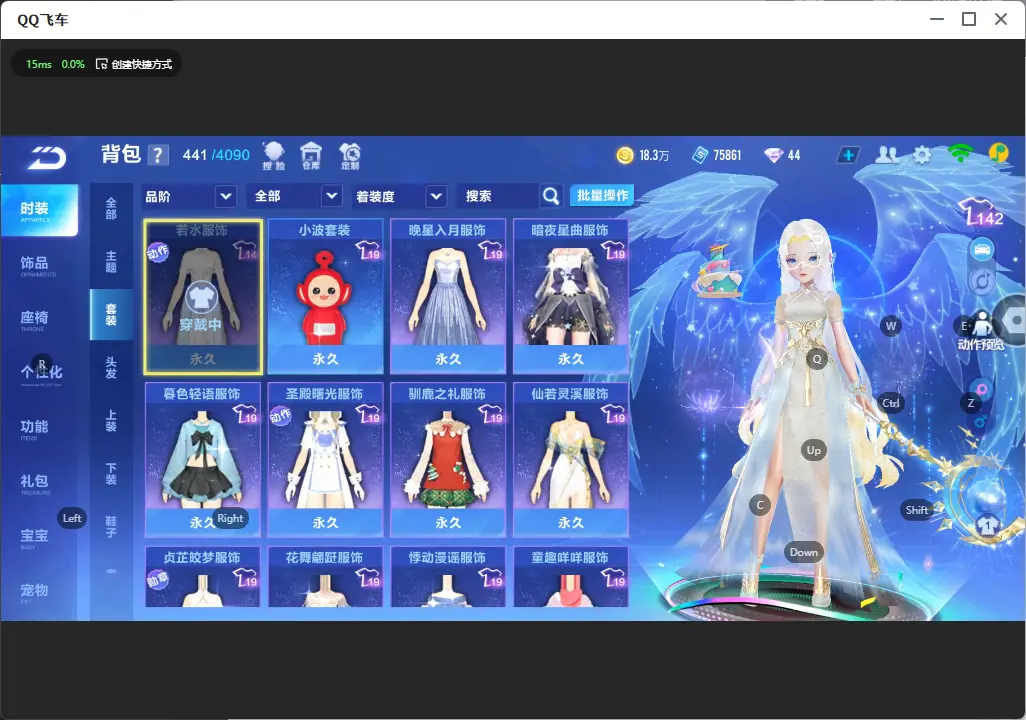Click the 441/4090 backpack capacity count
The height and width of the screenshot is (720, 1026).
tap(216, 155)
